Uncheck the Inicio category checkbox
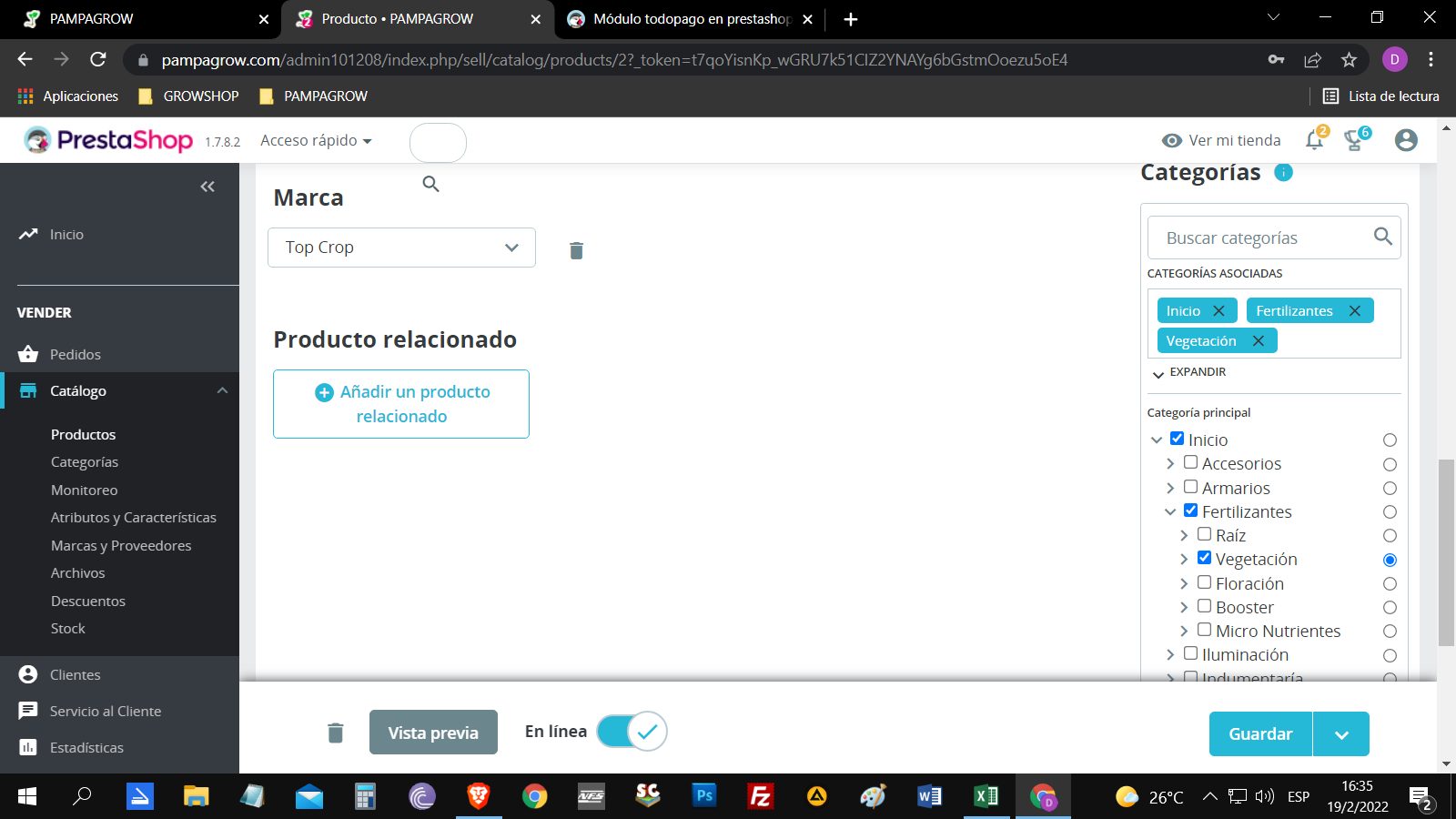Viewport: 1456px width, 819px height. [1177, 439]
